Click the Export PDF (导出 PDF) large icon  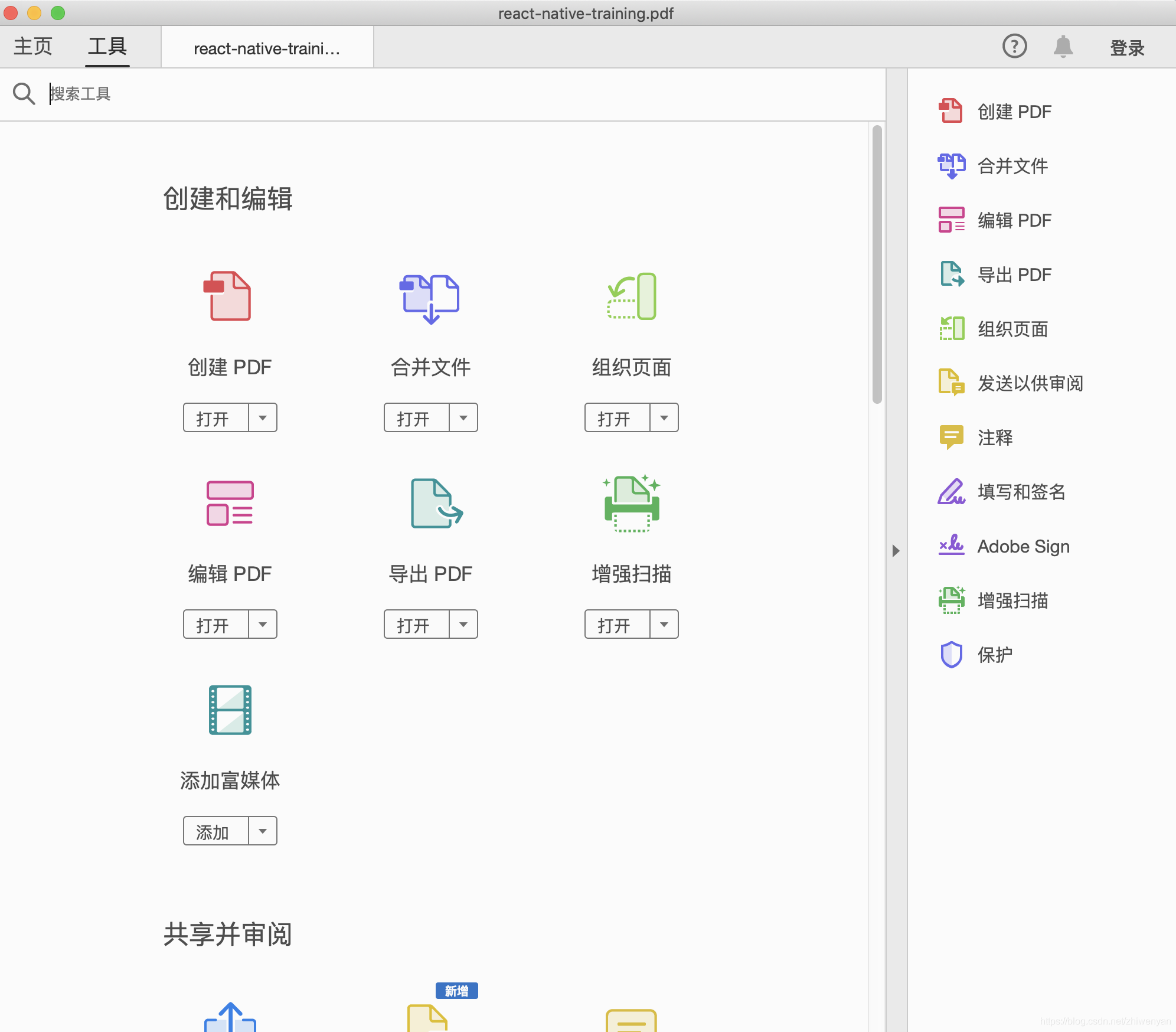(436, 503)
